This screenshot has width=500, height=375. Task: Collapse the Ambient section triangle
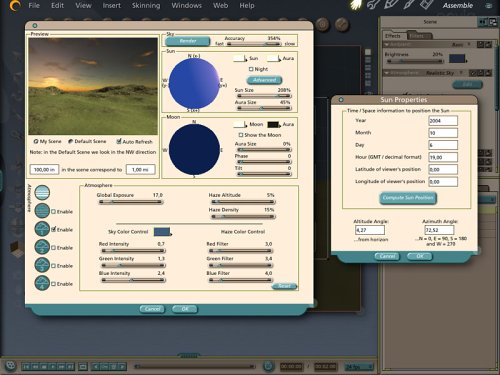(x=387, y=44)
